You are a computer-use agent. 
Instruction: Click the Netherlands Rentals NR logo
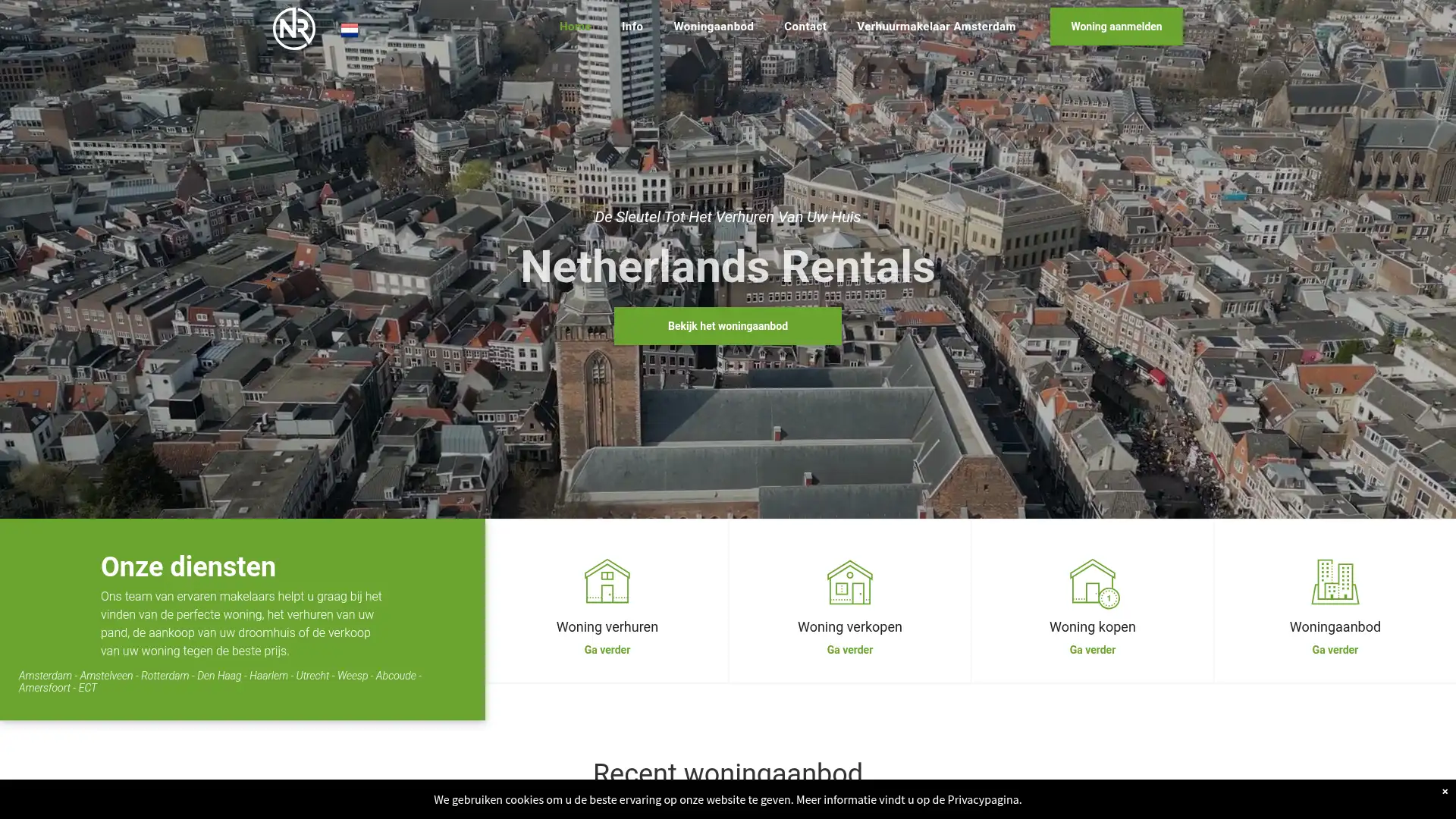[x=293, y=28]
